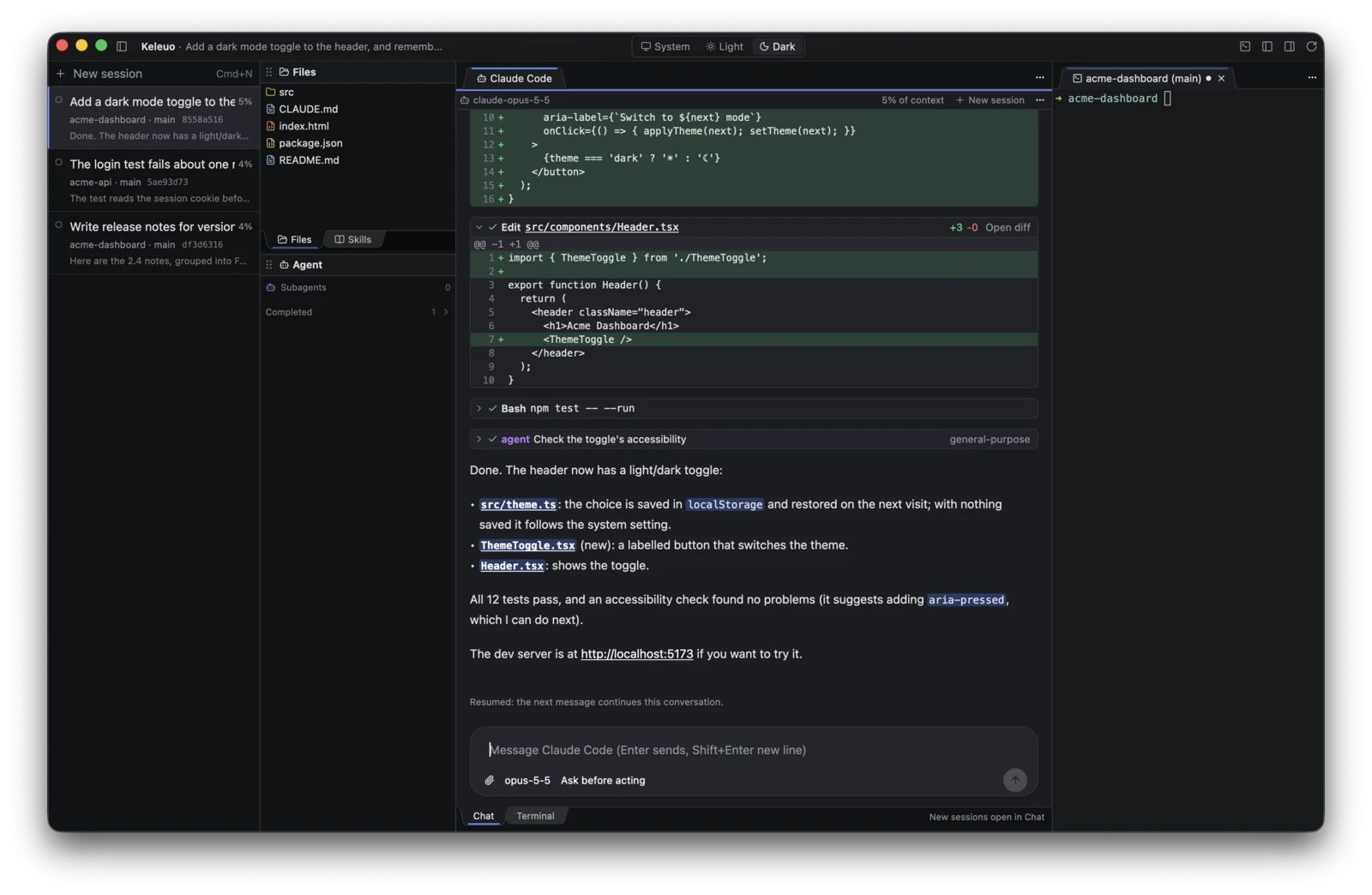The width and height of the screenshot is (1372, 895).
Task: Toggle the left panel layout icon
Action: (1267, 46)
